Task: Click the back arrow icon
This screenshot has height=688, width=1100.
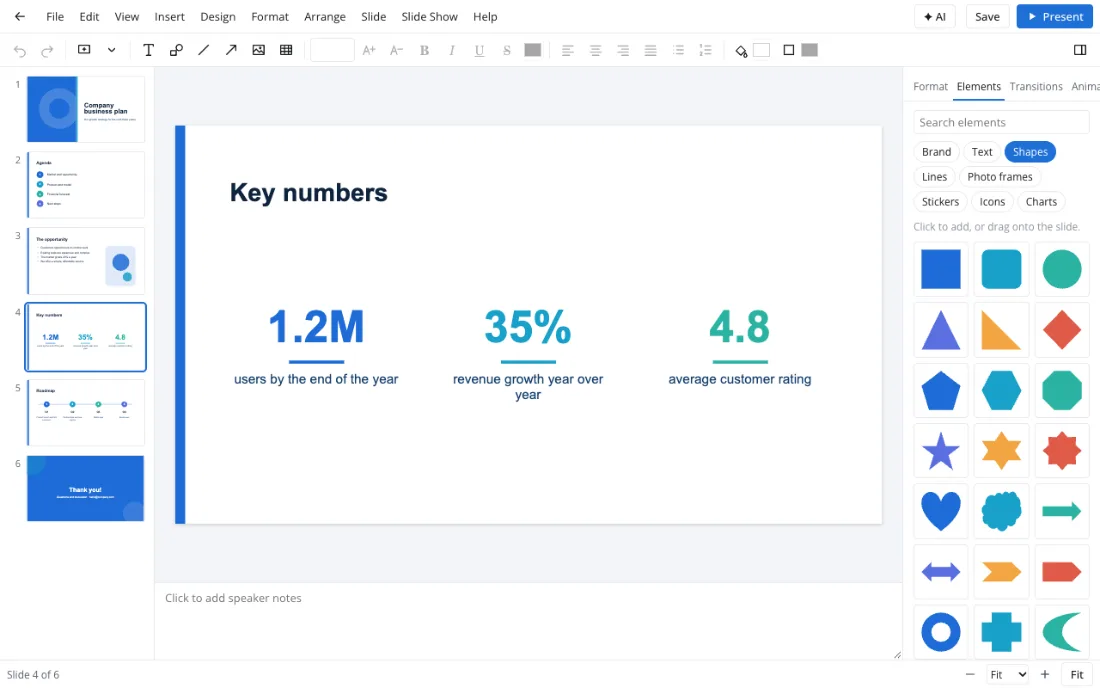Action: [20, 16]
